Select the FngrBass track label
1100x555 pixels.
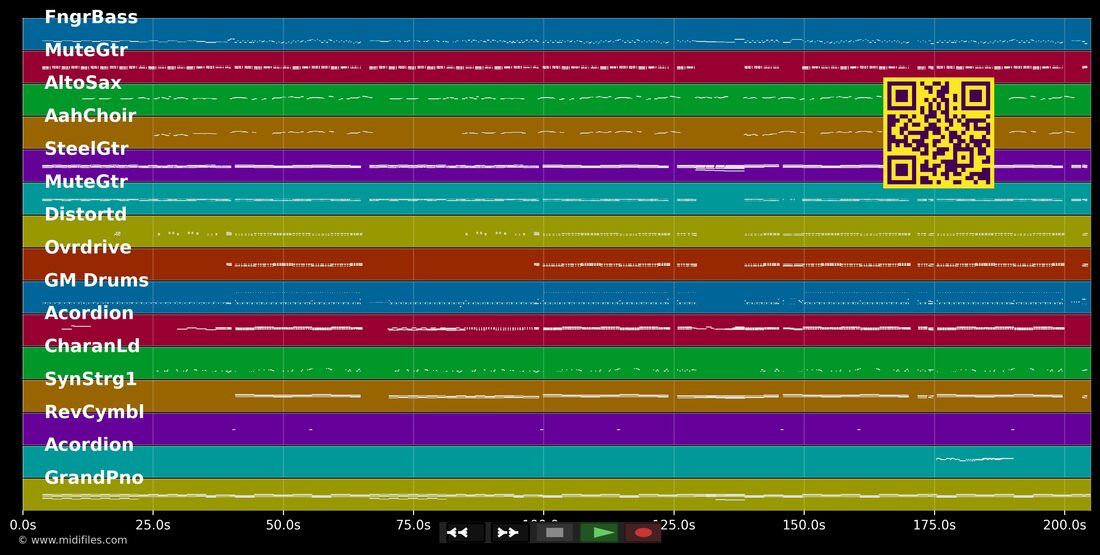(91, 17)
